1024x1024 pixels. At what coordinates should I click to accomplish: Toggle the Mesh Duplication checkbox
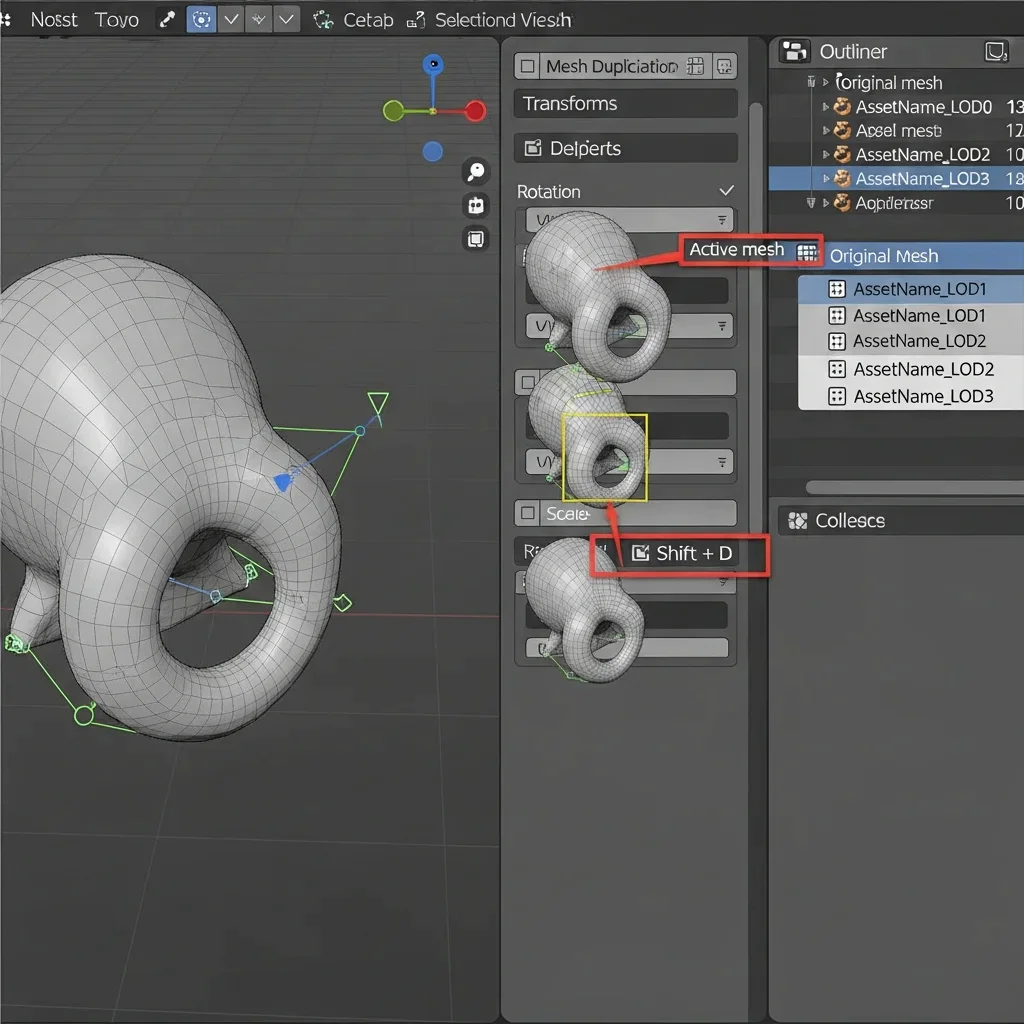[528, 67]
